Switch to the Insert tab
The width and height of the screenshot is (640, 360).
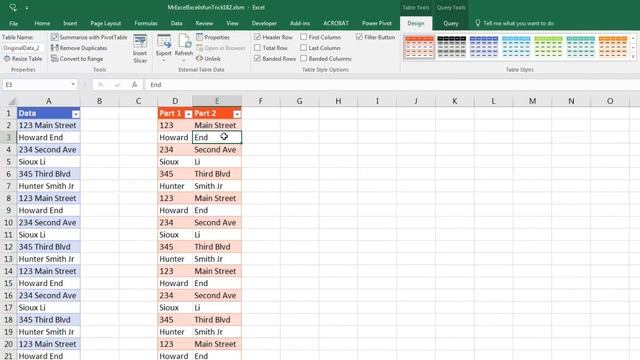70,23
